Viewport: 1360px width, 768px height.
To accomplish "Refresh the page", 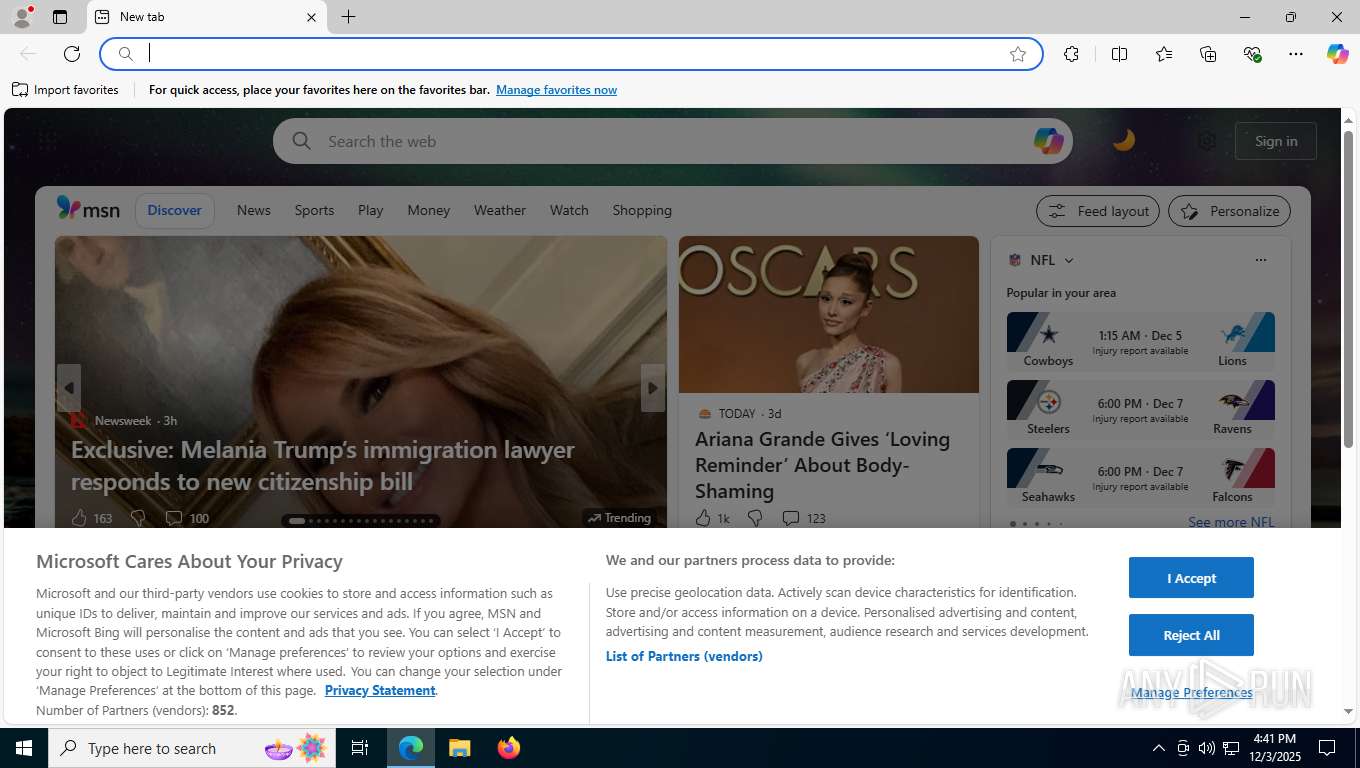I will 72,54.
